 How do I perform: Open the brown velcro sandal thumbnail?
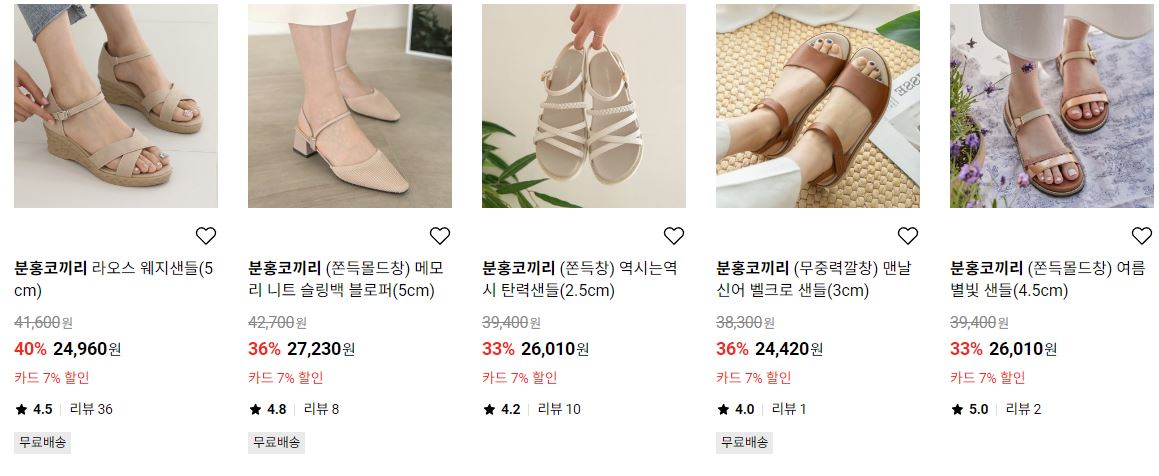click(818, 106)
